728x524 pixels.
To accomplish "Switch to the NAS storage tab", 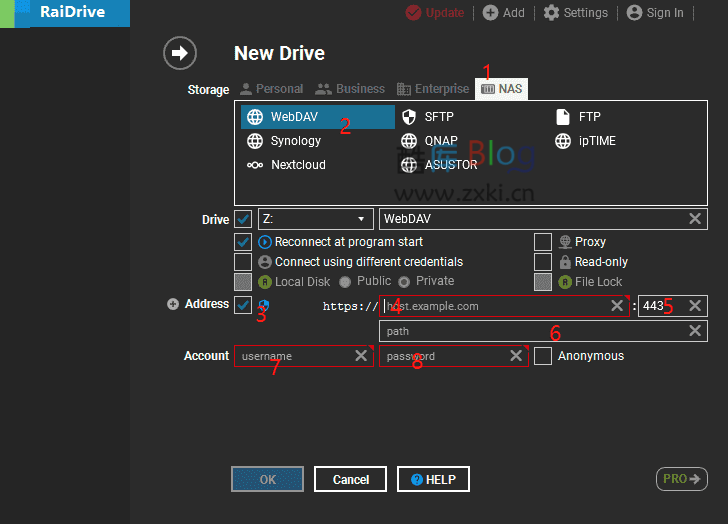I will [501, 89].
